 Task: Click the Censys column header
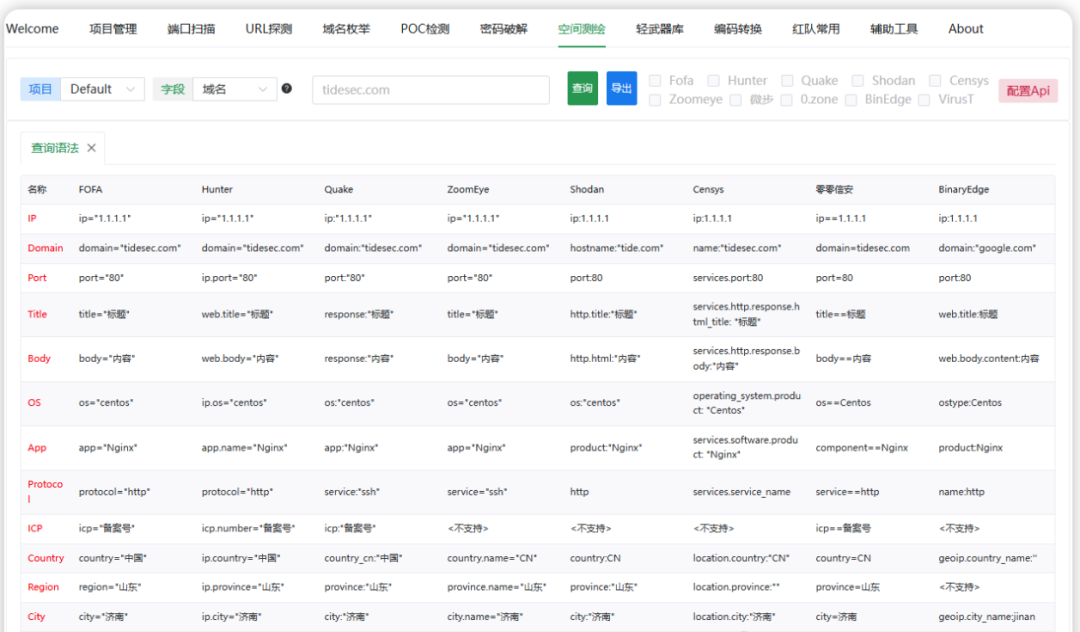click(708, 189)
